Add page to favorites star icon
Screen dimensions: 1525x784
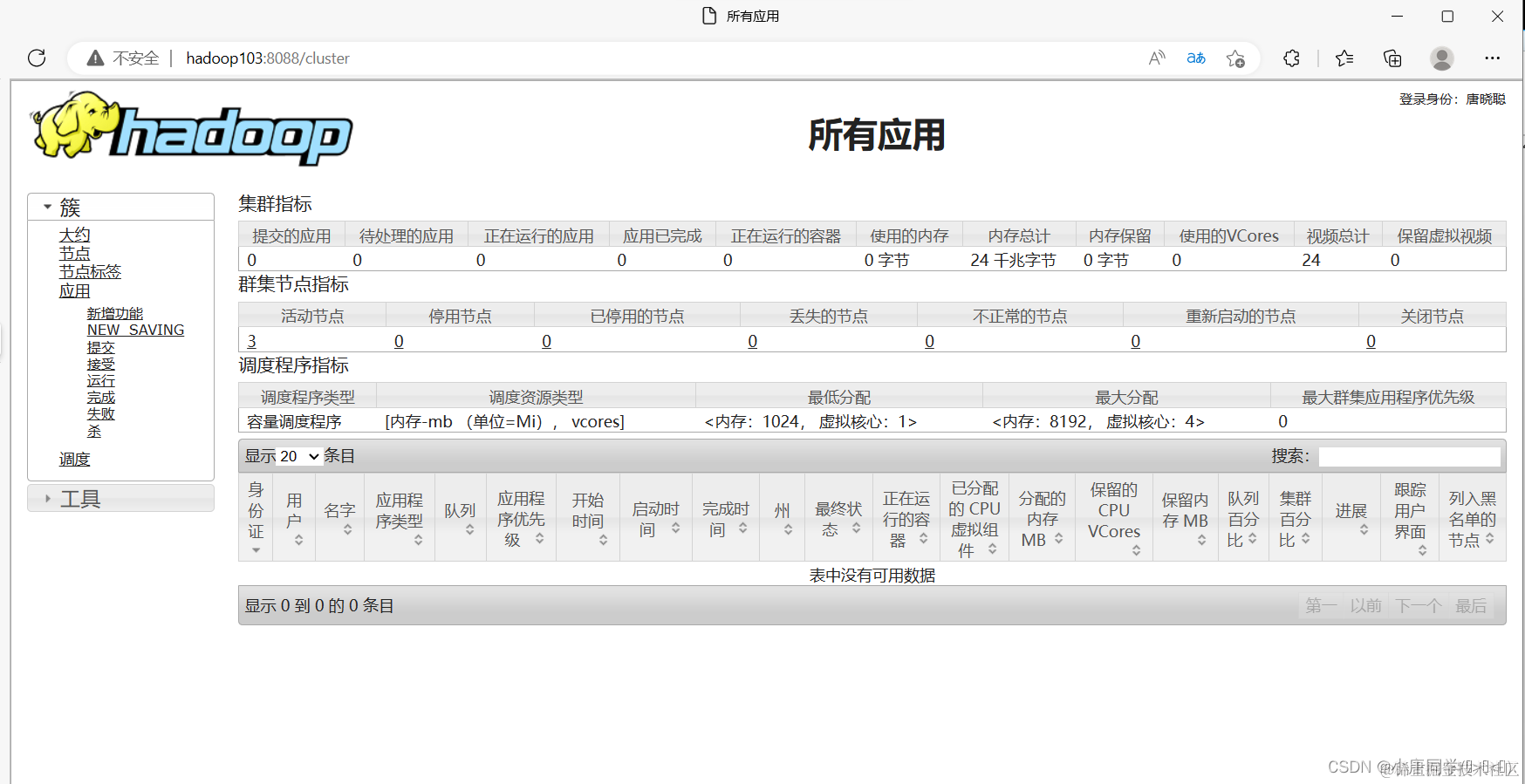tap(1235, 58)
